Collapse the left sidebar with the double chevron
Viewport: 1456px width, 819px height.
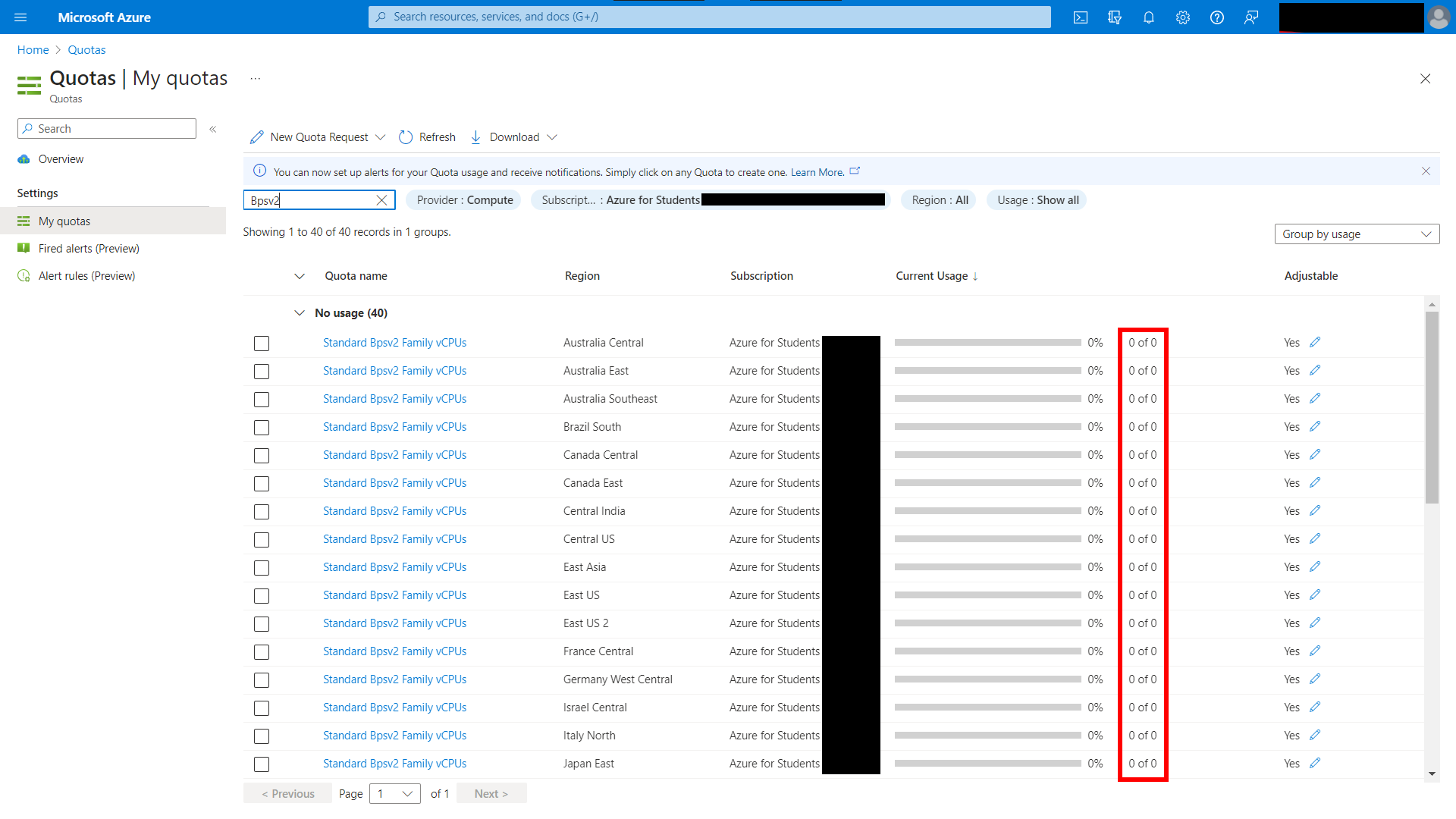(x=213, y=129)
